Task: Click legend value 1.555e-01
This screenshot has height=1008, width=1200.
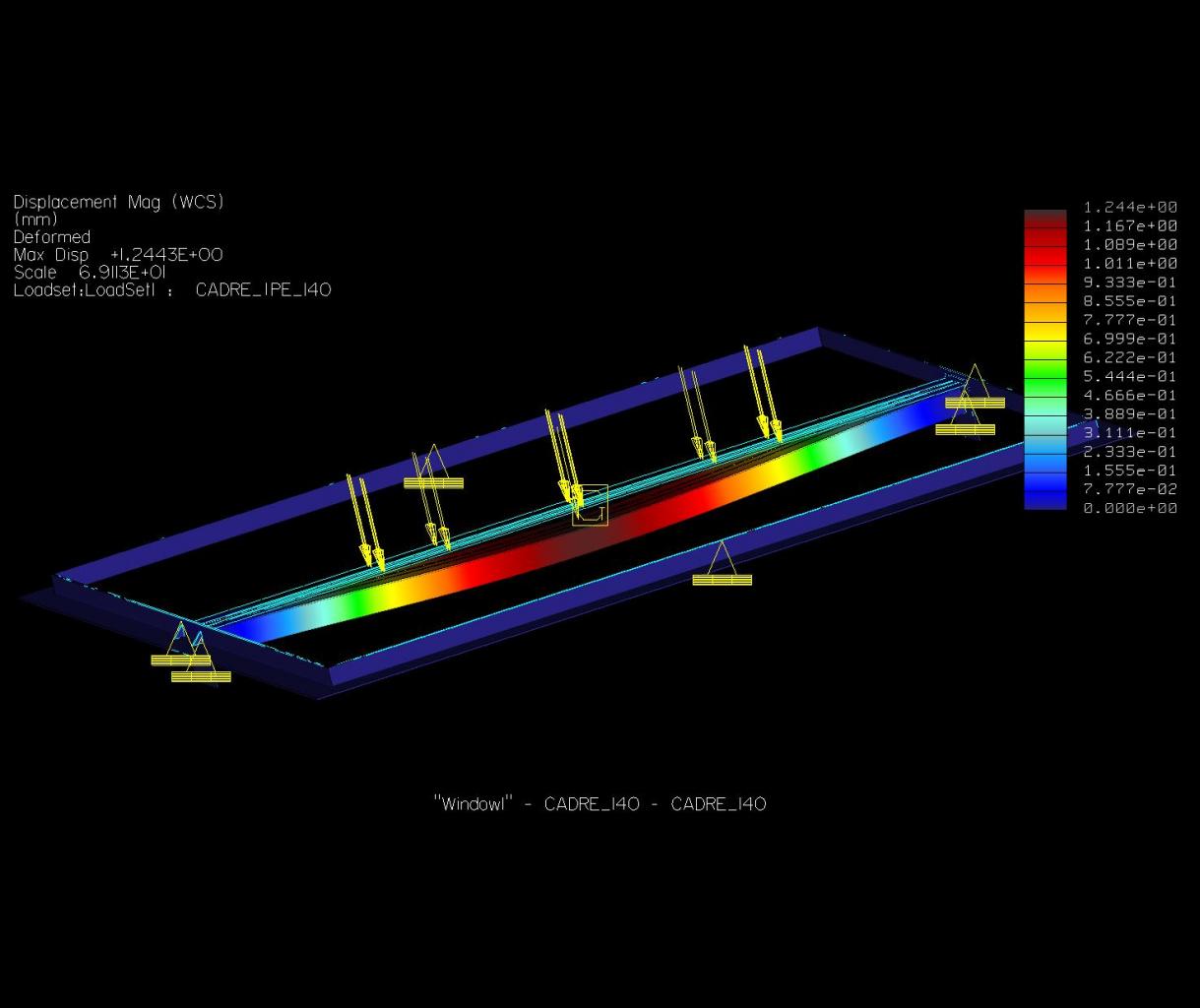Action: pos(1130,471)
